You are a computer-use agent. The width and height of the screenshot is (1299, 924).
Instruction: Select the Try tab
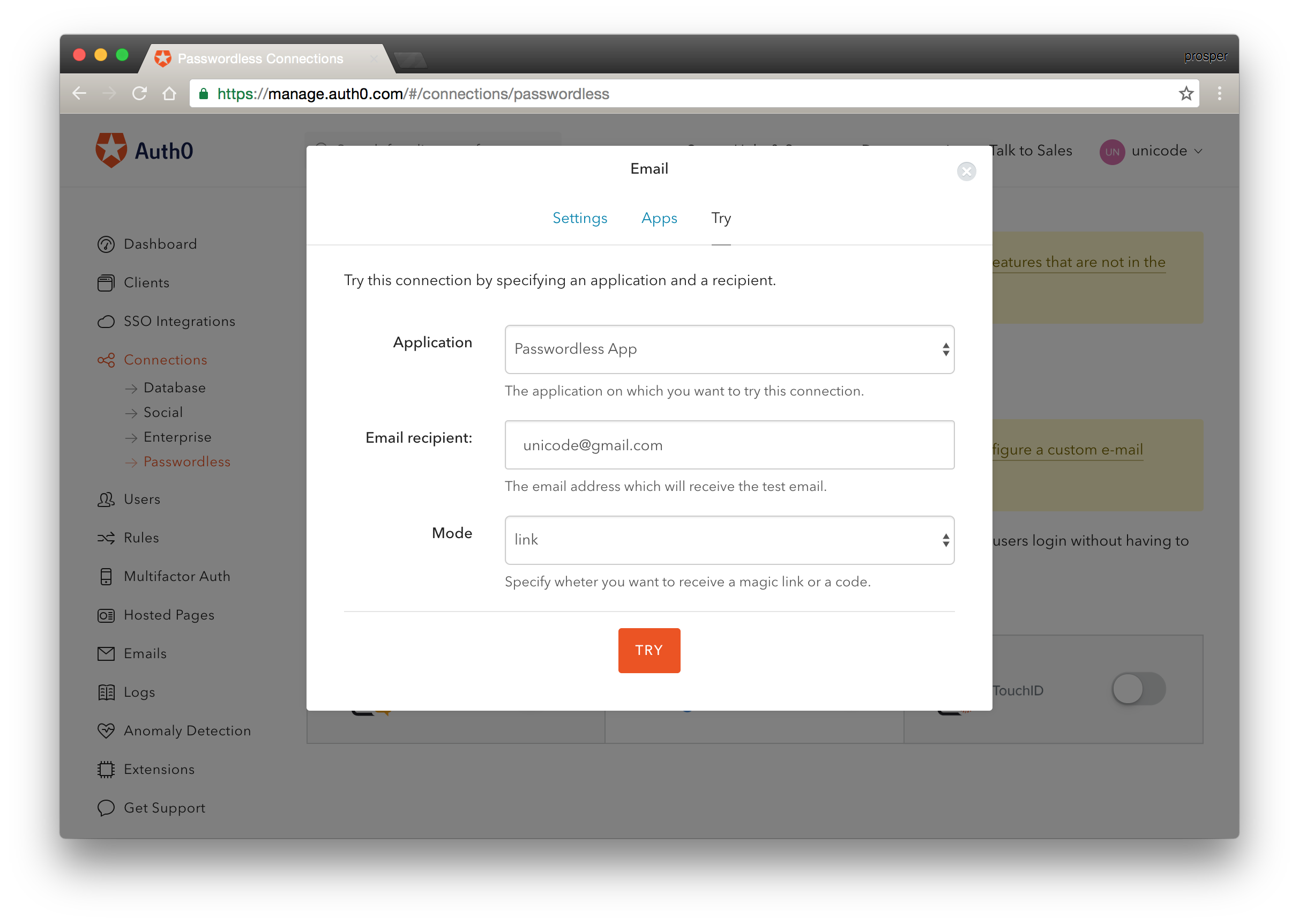pos(721,219)
